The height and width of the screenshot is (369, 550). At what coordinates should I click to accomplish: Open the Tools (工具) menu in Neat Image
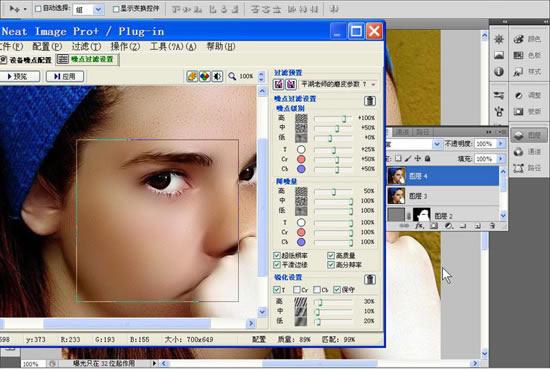tap(173, 47)
